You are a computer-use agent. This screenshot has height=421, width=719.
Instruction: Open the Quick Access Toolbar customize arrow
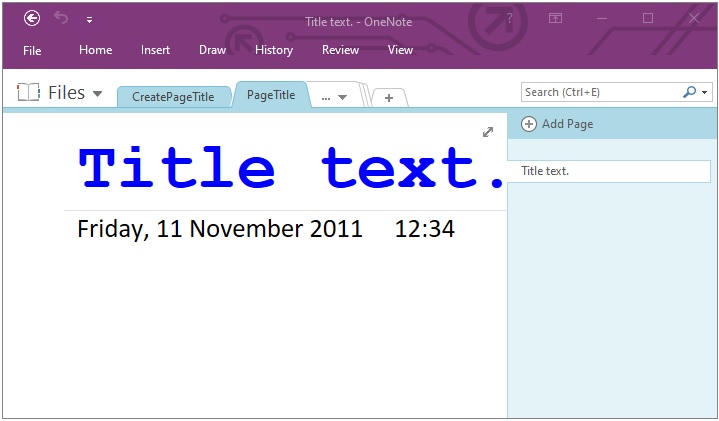click(89, 19)
